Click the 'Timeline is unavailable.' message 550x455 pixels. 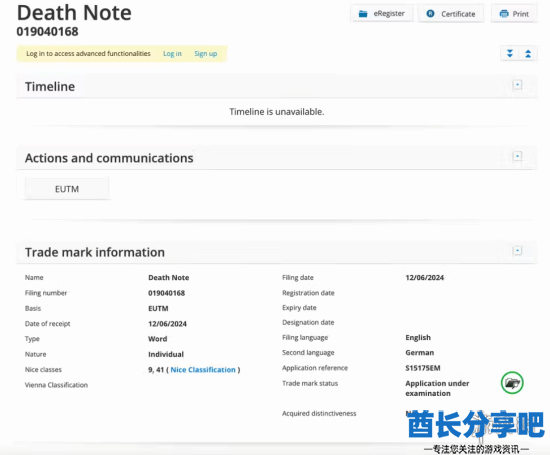(277, 112)
